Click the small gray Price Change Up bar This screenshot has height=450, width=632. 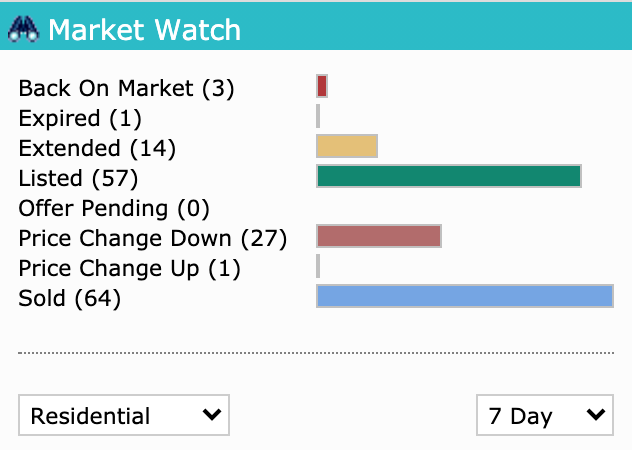pos(318,266)
